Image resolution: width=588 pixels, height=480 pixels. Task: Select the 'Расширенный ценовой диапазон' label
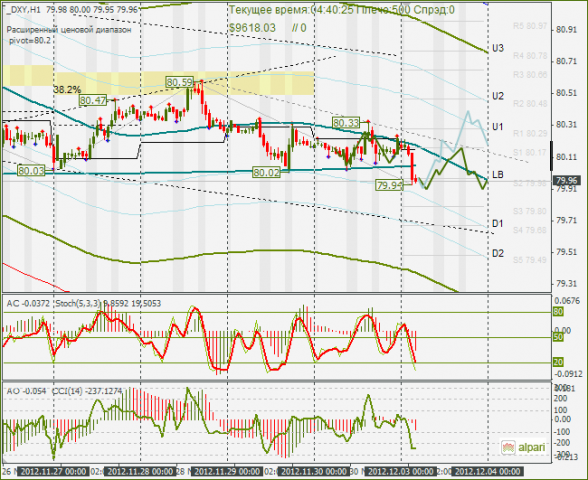69,30
